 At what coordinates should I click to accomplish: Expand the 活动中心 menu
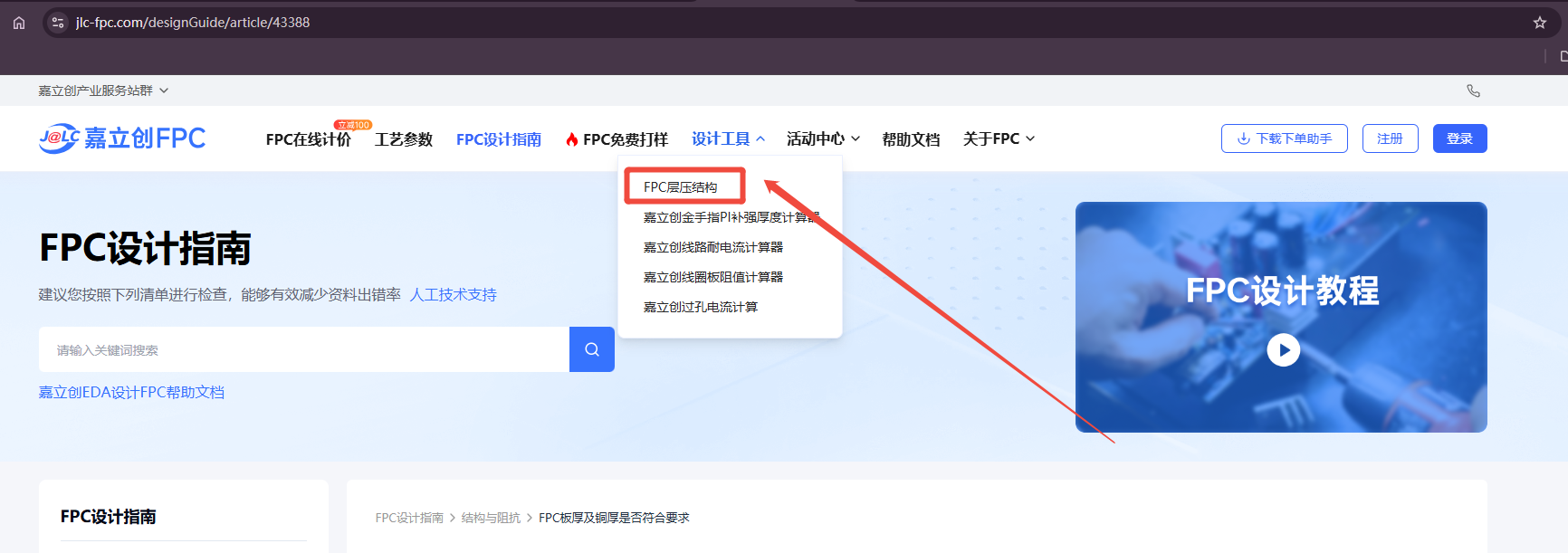[x=823, y=138]
